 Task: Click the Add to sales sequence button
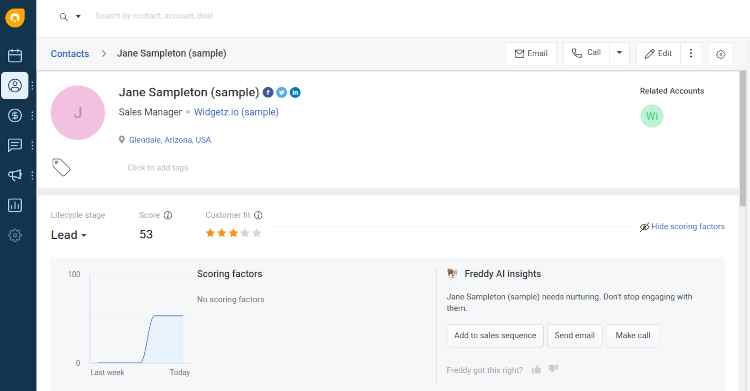pos(495,335)
